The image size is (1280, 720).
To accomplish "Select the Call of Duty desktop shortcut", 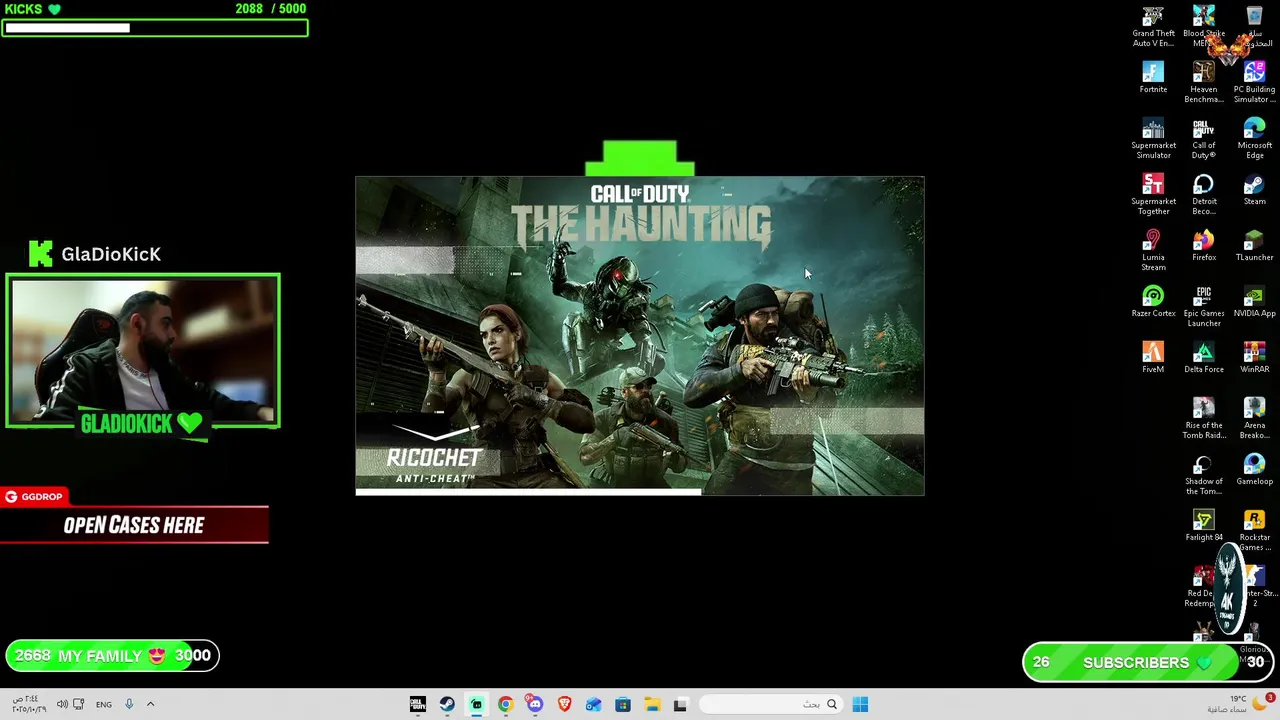I will pyautogui.click(x=1203, y=139).
